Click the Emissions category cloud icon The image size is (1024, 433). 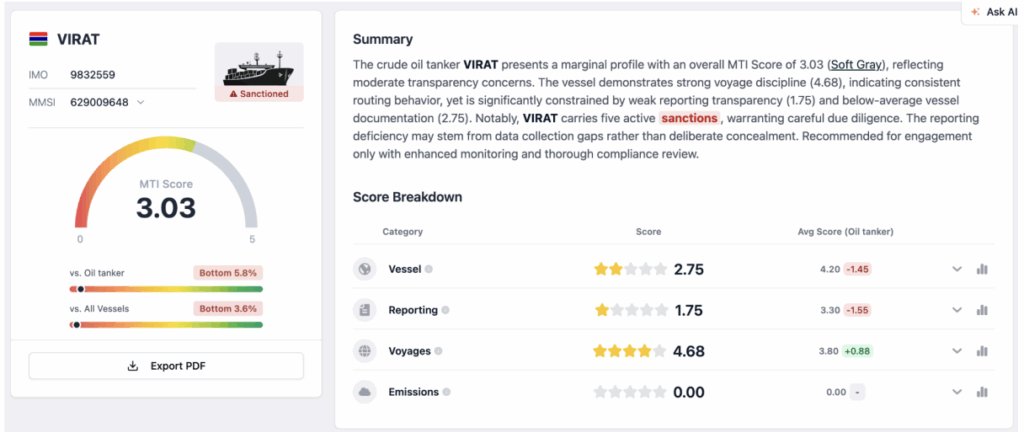(x=364, y=392)
